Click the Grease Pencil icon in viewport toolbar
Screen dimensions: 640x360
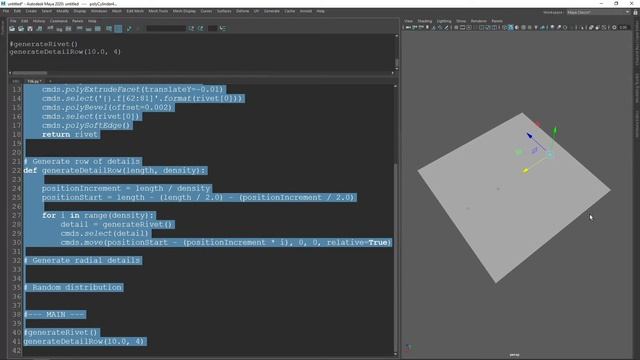pos(446,27)
